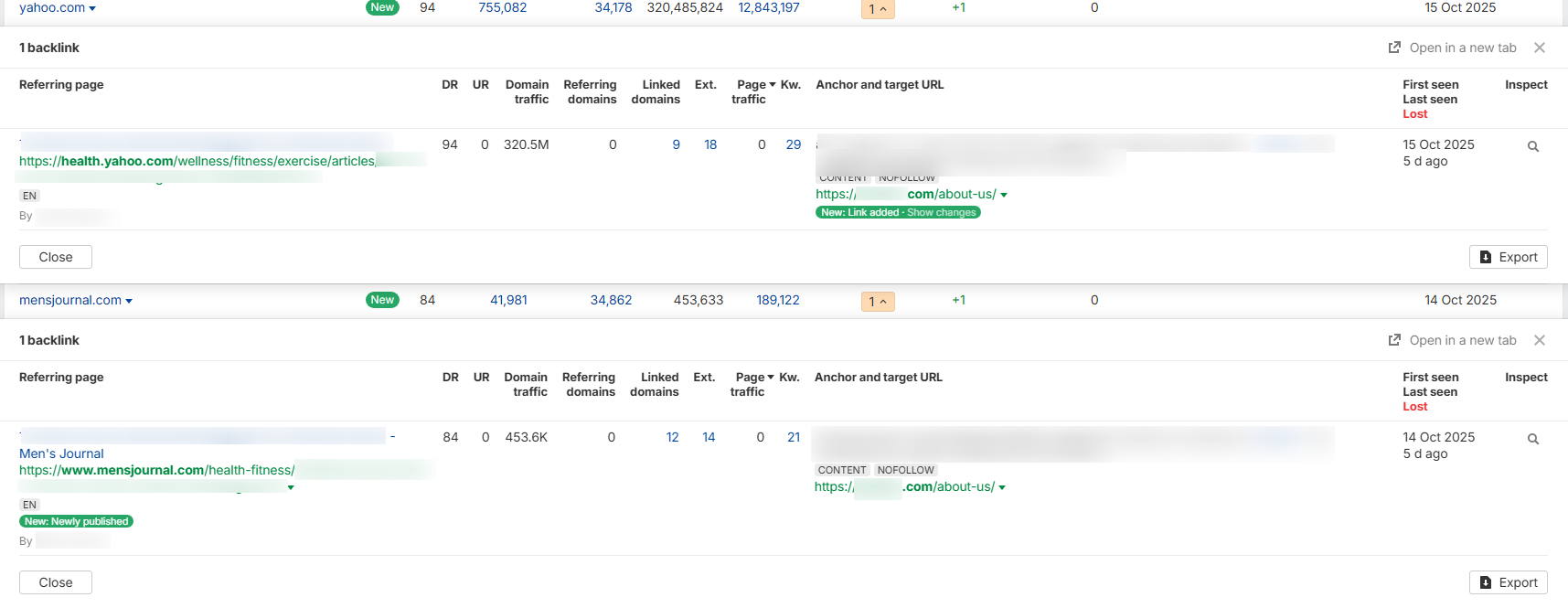Close the yahoo.com backlink panel with X icon

(x=1540, y=48)
